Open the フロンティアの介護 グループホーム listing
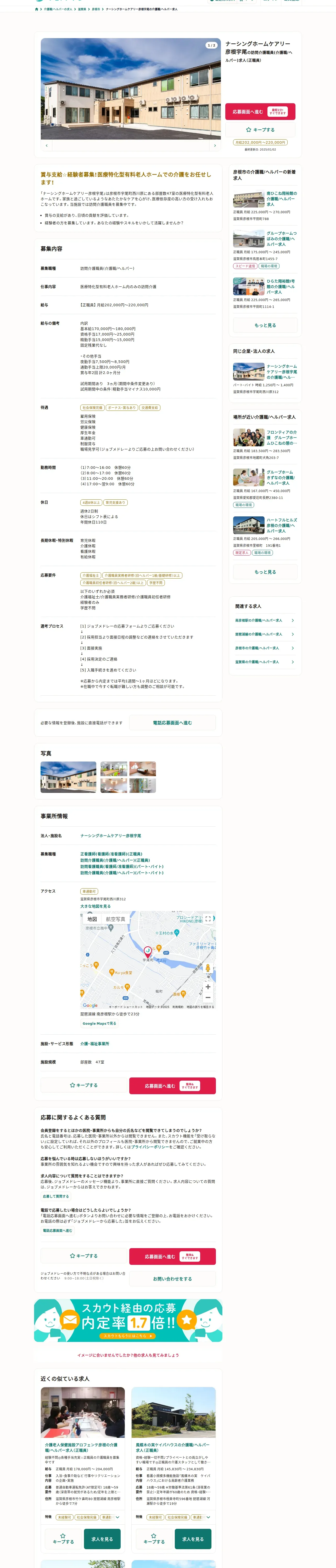The width and height of the screenshot is (336, 1568). coord(282,438)
